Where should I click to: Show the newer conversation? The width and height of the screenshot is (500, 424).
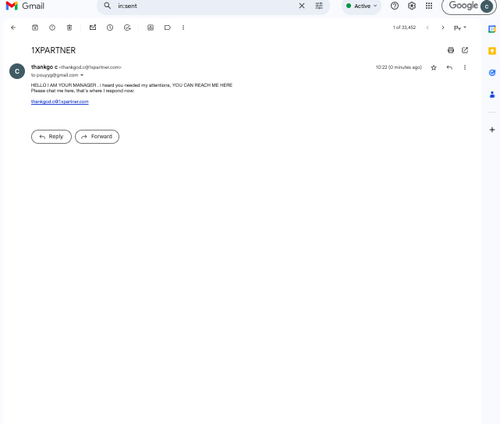(x=428, y=28)
